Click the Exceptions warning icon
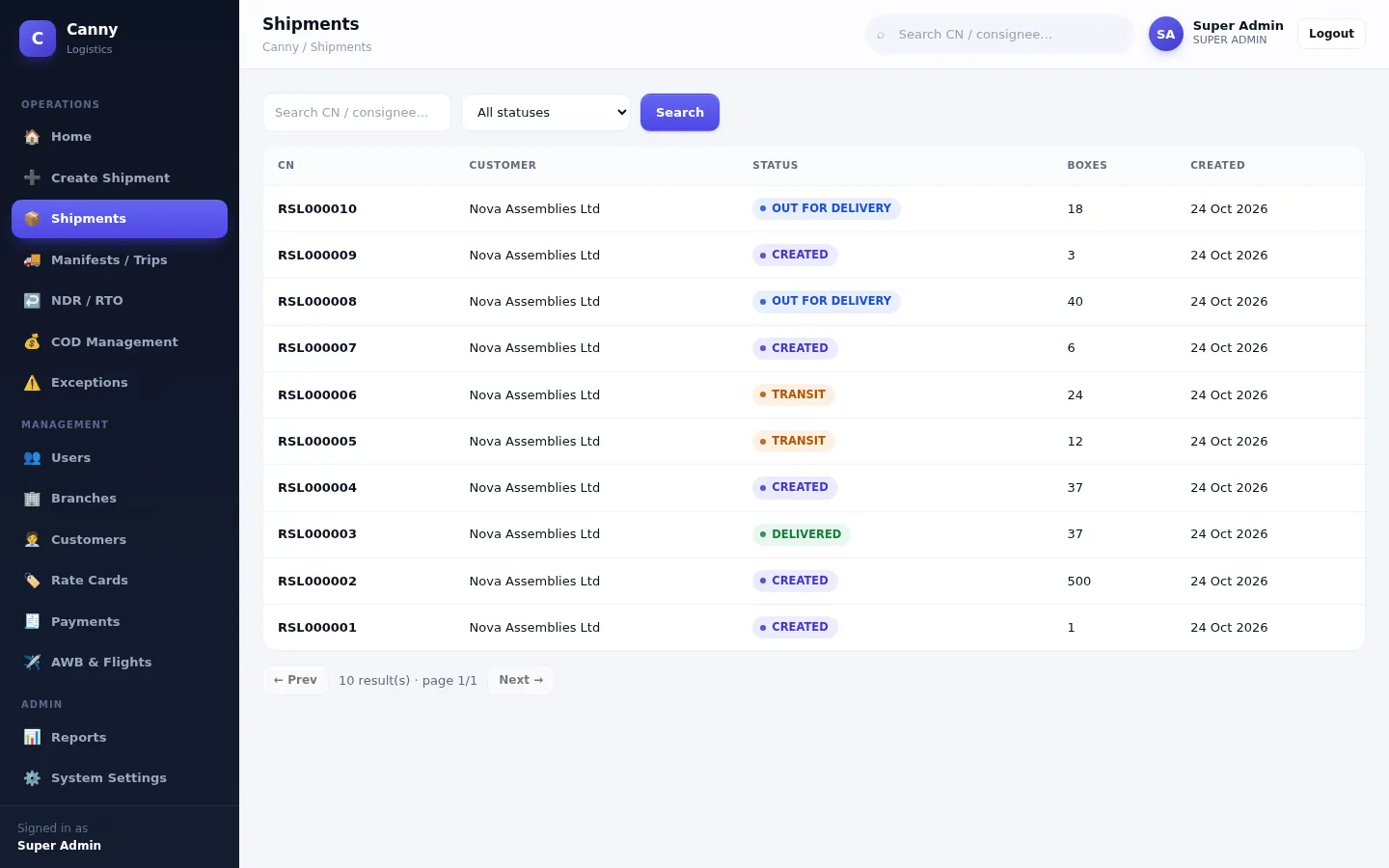1389x868 pixels. pos(32,383)
